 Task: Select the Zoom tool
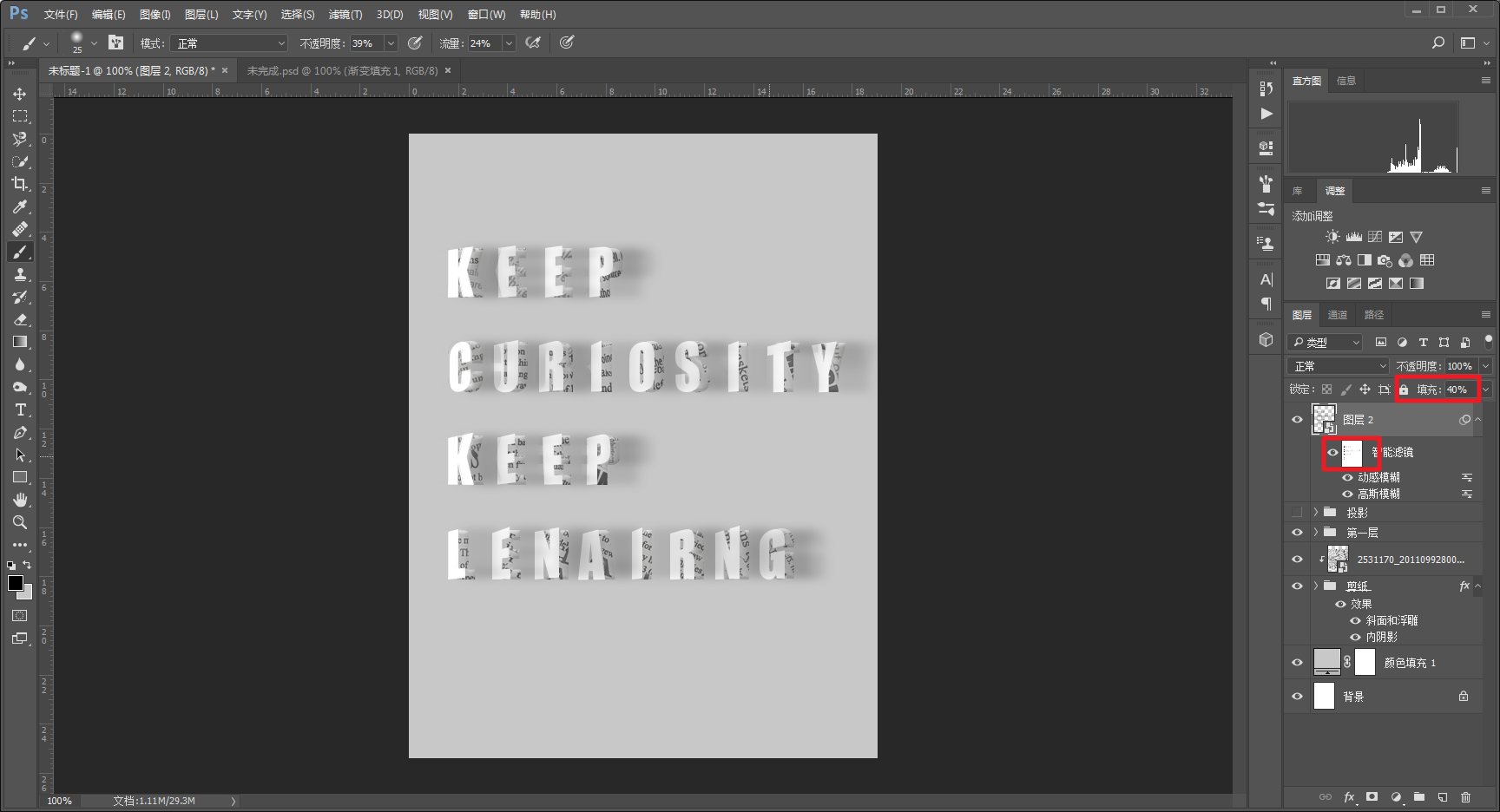click(19, 522)
